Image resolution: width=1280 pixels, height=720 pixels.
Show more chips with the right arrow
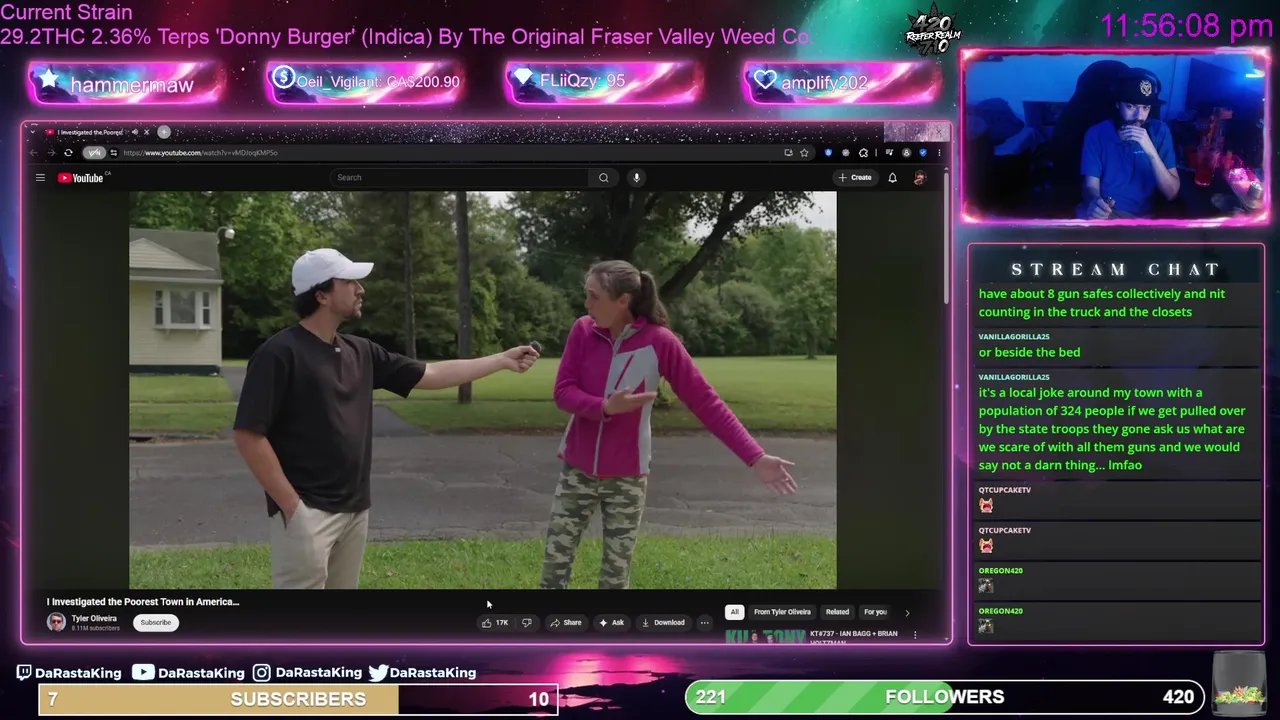point(907,612)
